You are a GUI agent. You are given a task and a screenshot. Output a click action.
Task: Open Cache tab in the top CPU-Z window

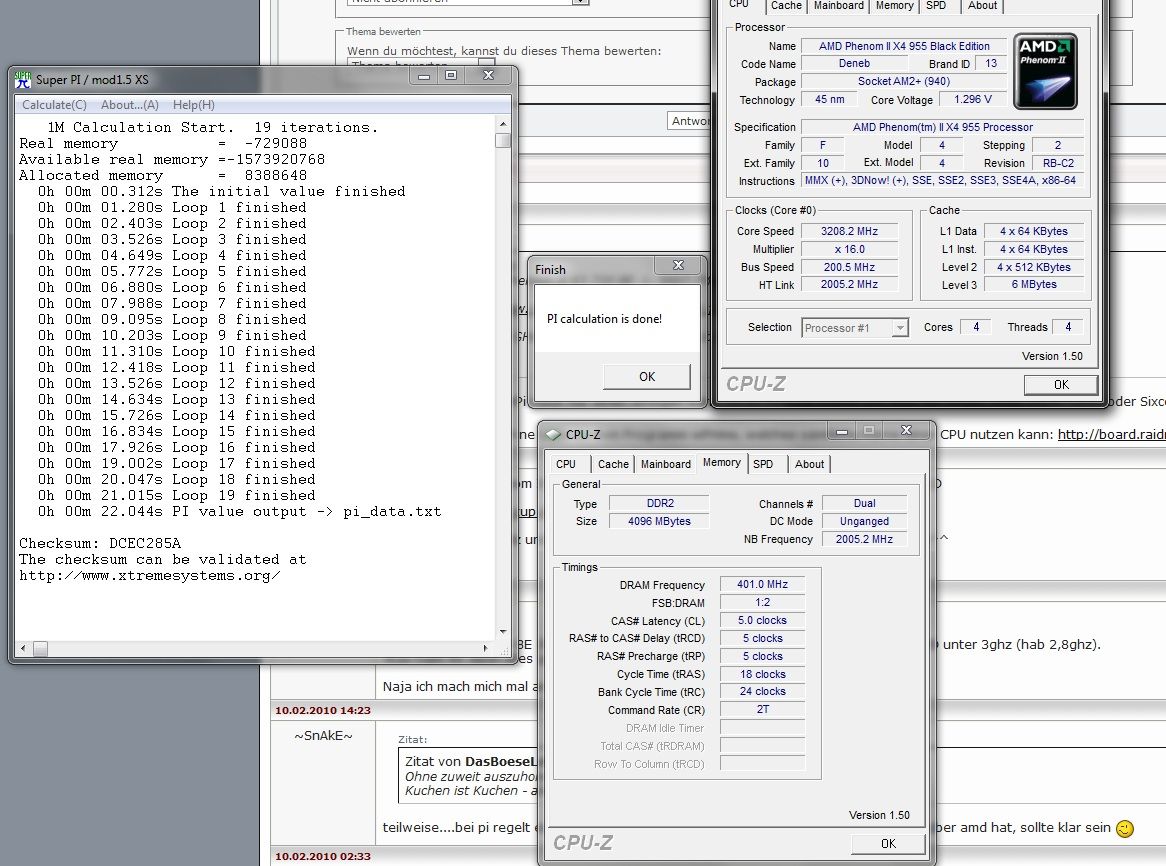pyautogui.click(x=786, y=5)
